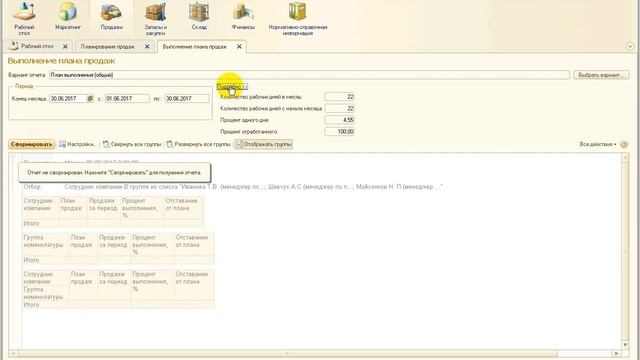Click Развернуть все группы
The image size is (640, 360).
(198, 144)
